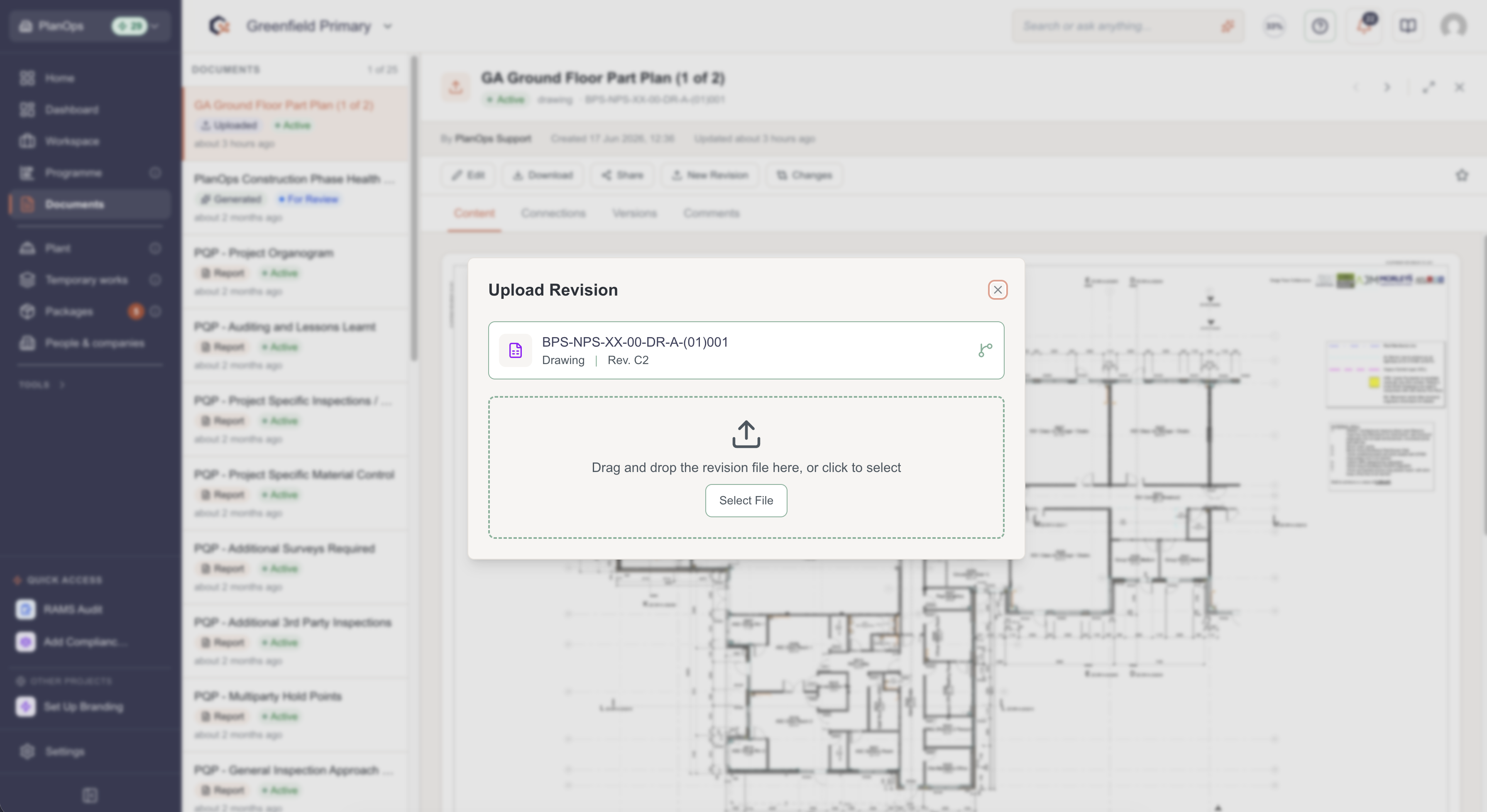The height and width of the screenshot is (812, 1487).
Task: Click the Select File button
Action: (746, 500)
